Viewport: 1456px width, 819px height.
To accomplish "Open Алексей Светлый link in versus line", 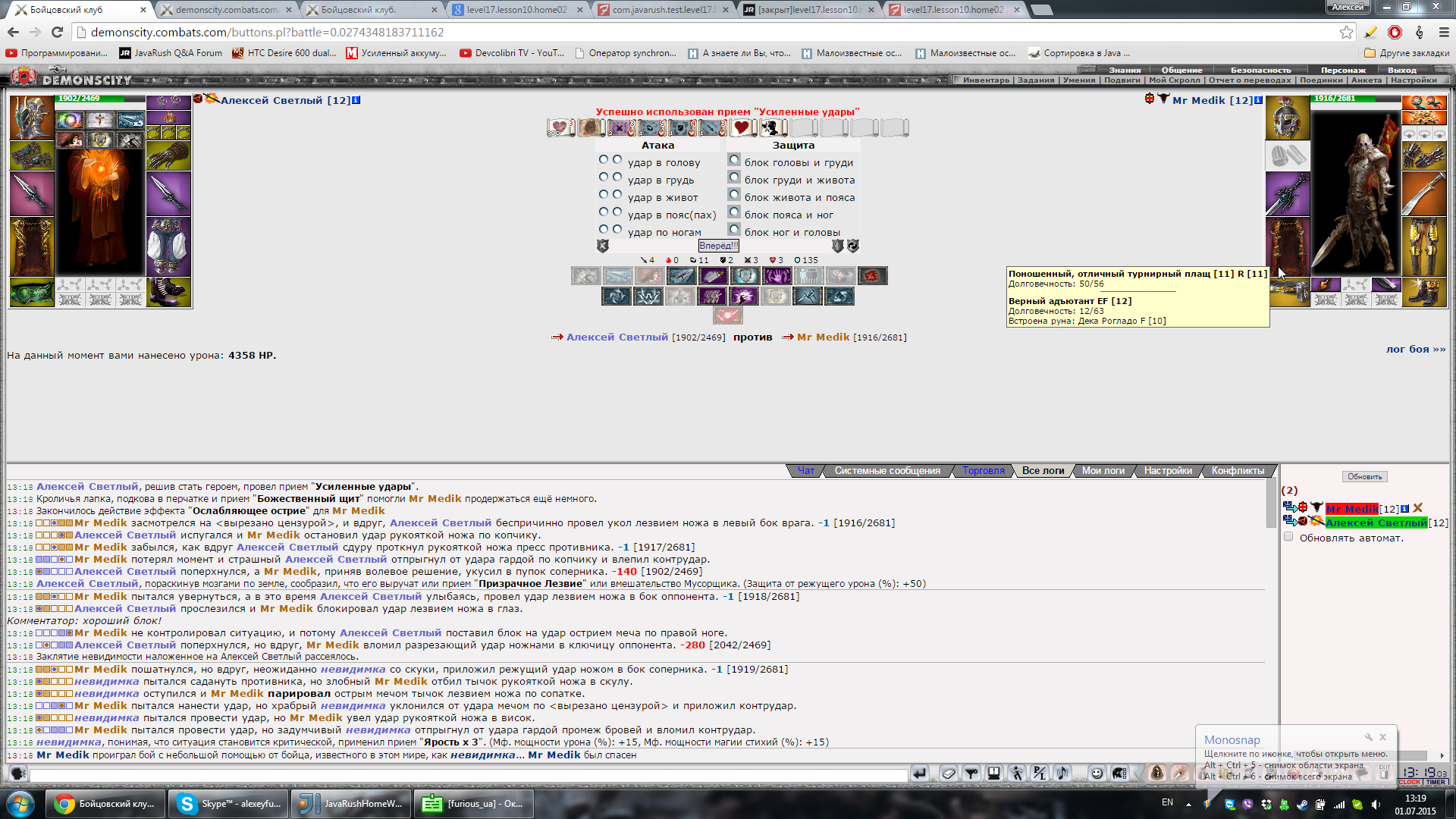I will click(x=617, y=337).
